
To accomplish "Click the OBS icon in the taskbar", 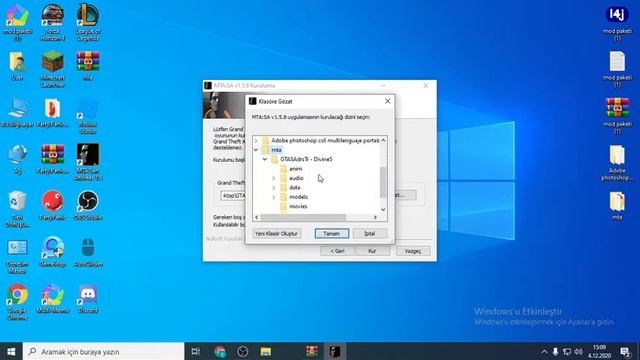I will point(243,351).
